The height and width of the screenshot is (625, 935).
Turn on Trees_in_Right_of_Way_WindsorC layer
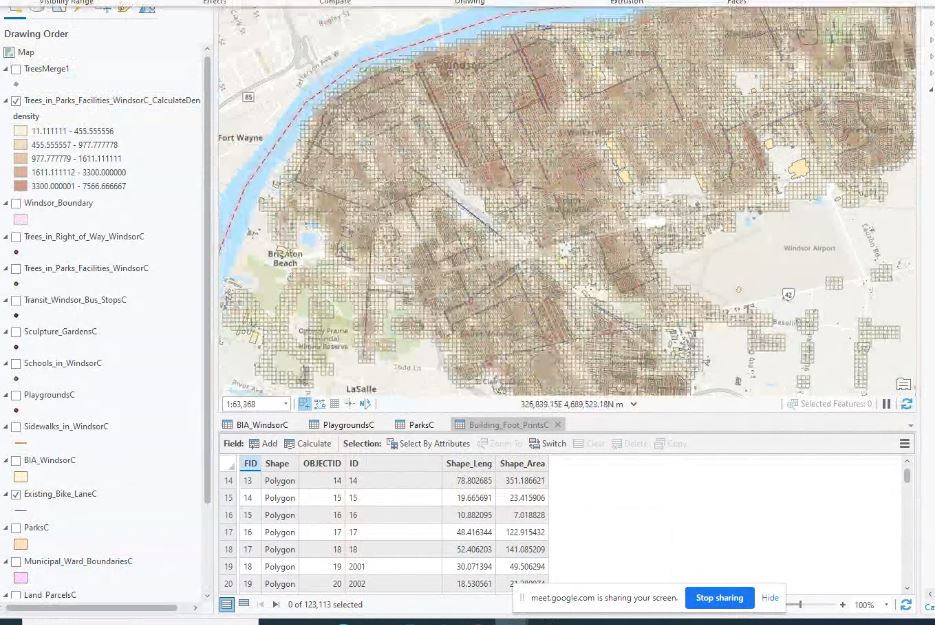coord(16,237)
